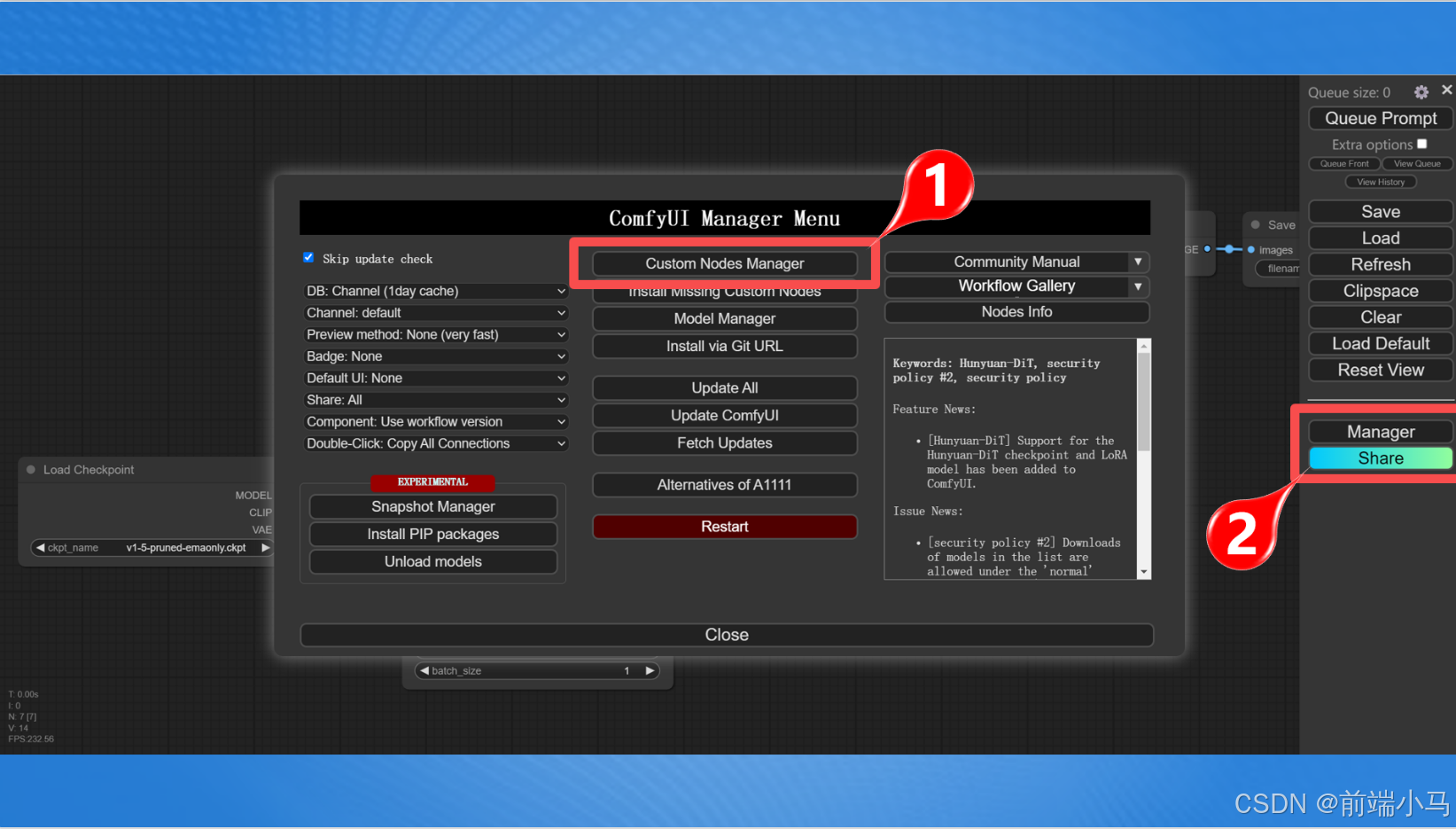This screenshot has width=1456, height=829.
Task: Open Double-Click: Copy All Connections dropdown
Action: pyautogui.click(x=434, y=443)
